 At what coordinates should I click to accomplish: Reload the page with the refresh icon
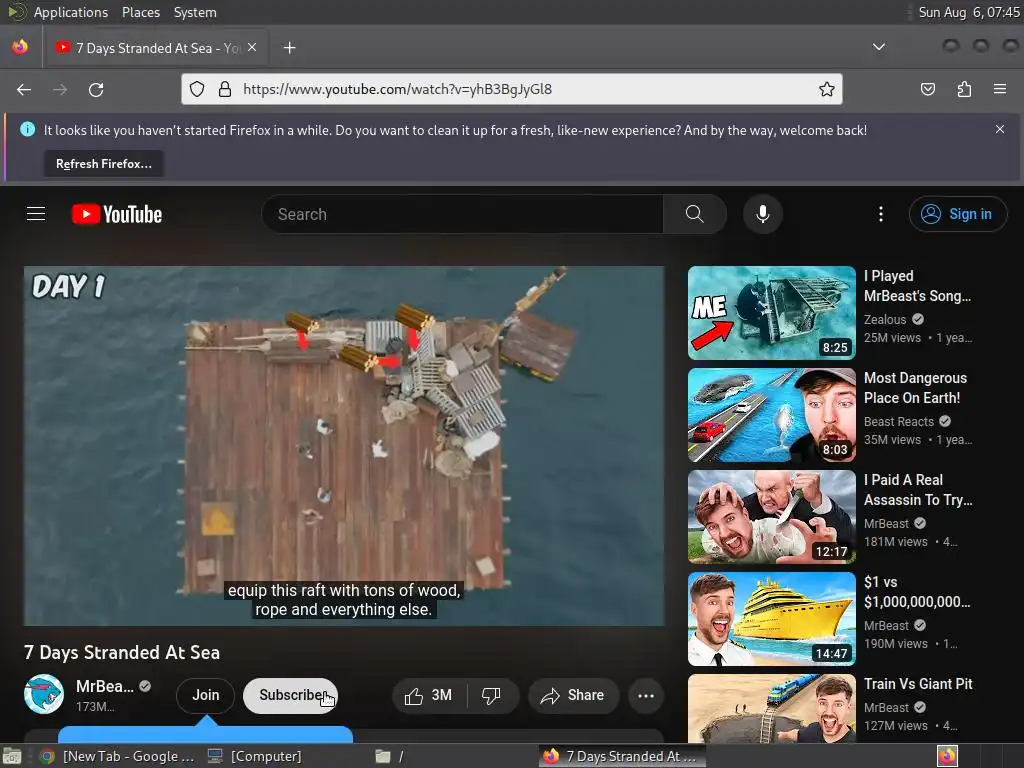(x=96, y=89)
